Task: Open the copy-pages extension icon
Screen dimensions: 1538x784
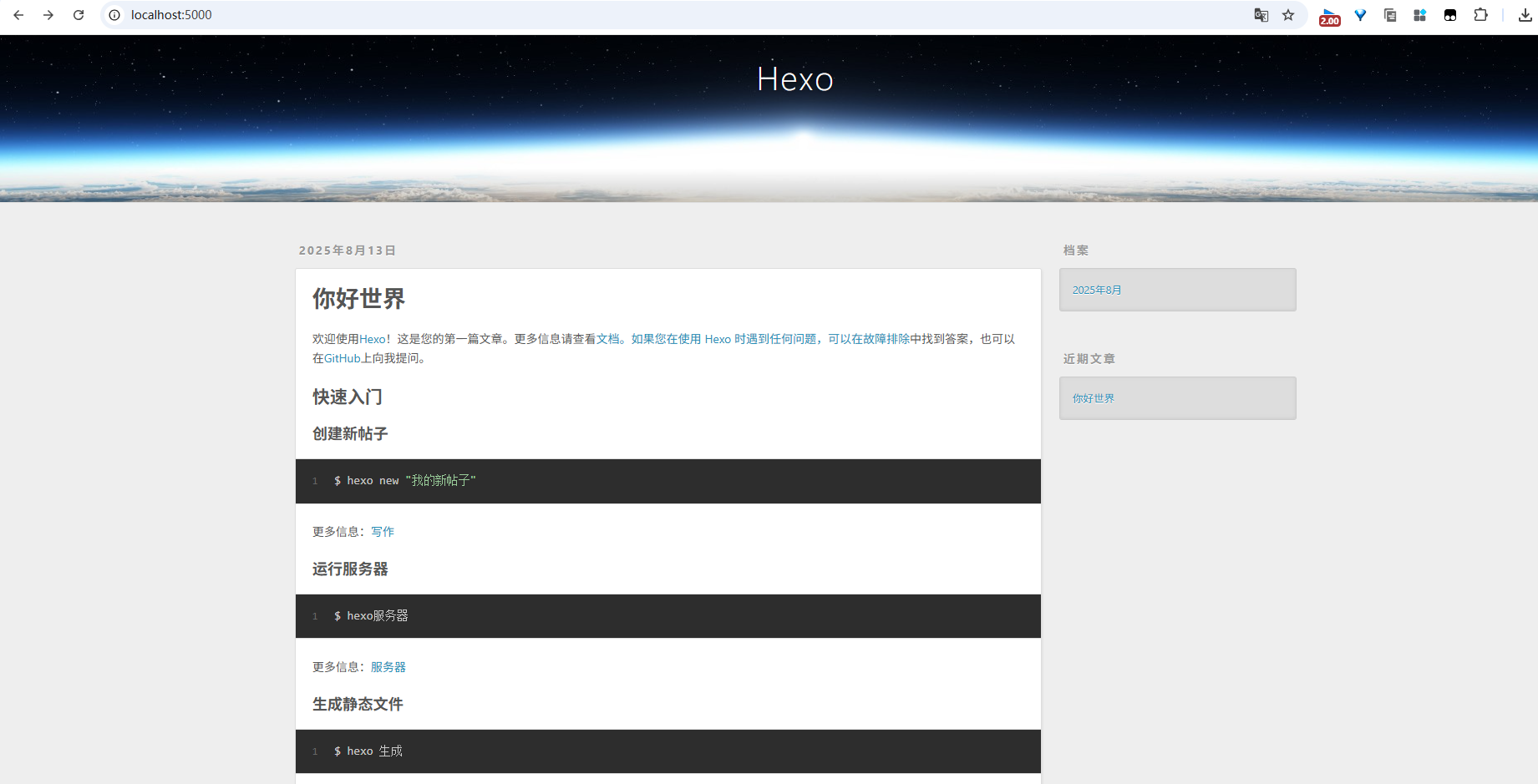Action: [1390, 15]
